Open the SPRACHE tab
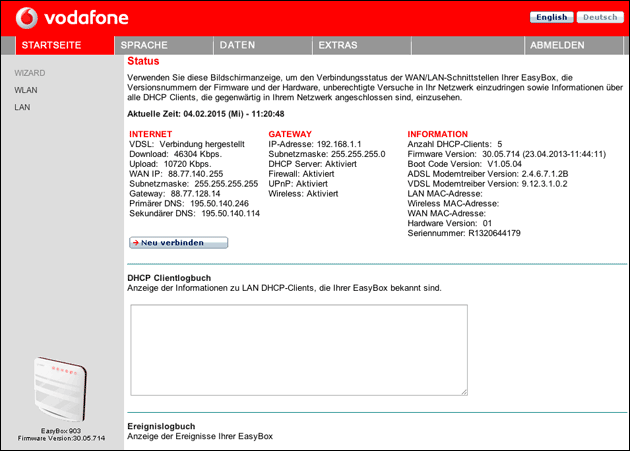Image resolution: width=630 pixels, height=451 pixels. (x=164, y=45)
